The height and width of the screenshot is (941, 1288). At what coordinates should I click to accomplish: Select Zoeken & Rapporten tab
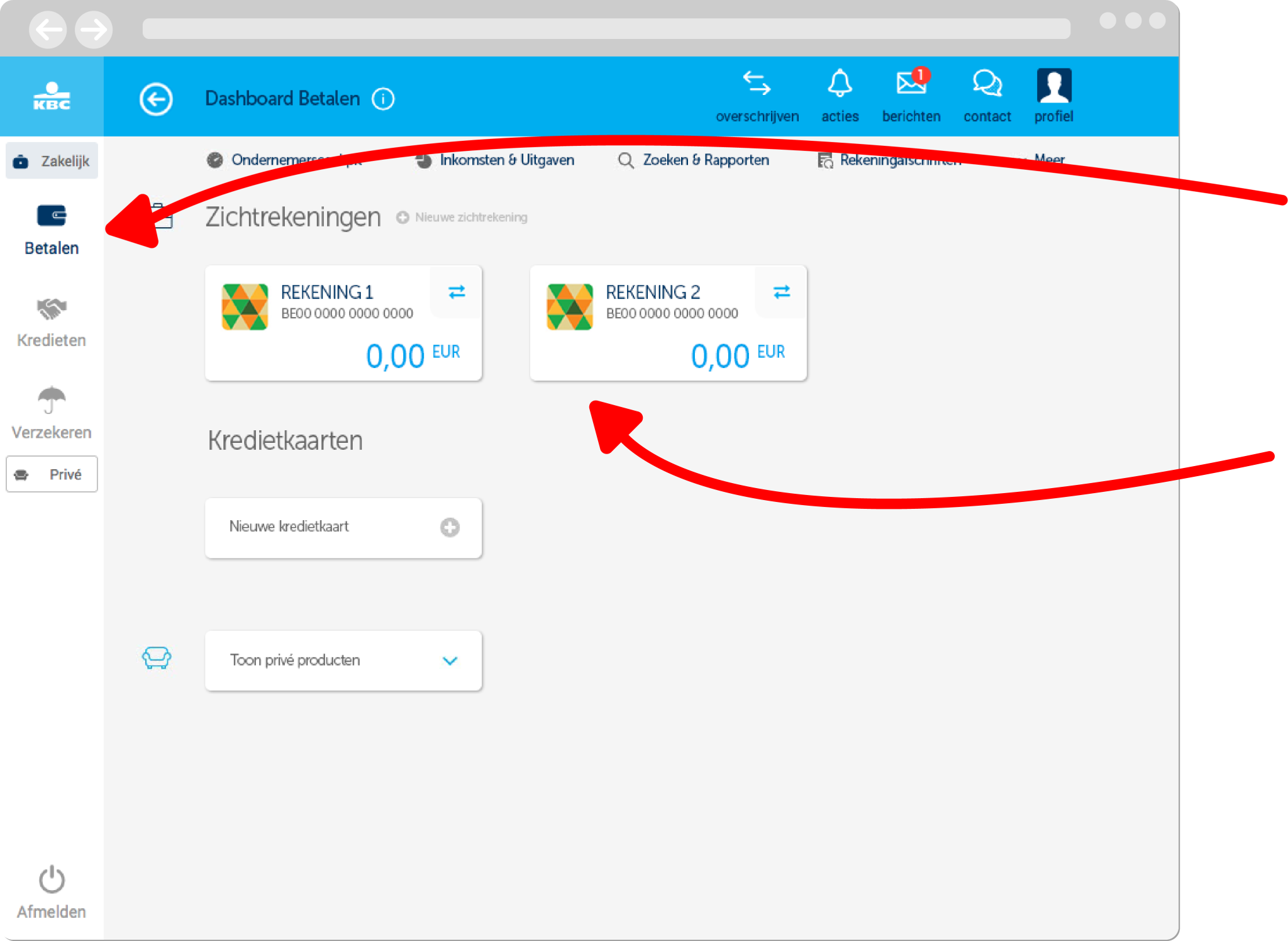[694, 160]
